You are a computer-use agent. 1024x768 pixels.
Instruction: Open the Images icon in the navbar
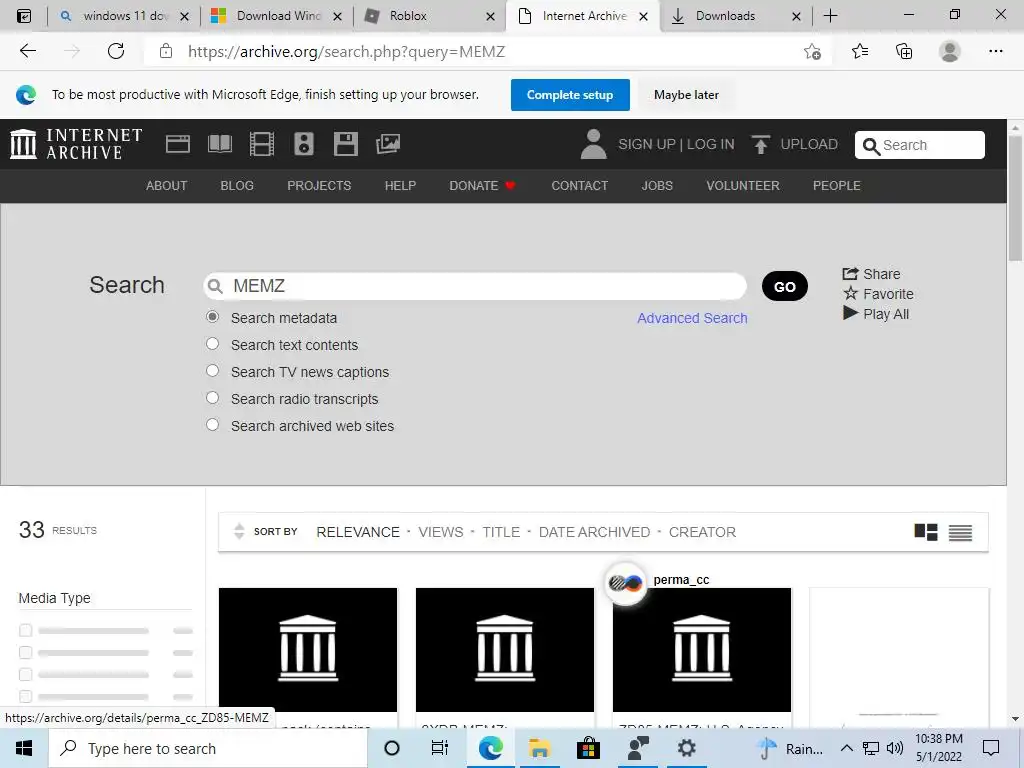[388, 144]
